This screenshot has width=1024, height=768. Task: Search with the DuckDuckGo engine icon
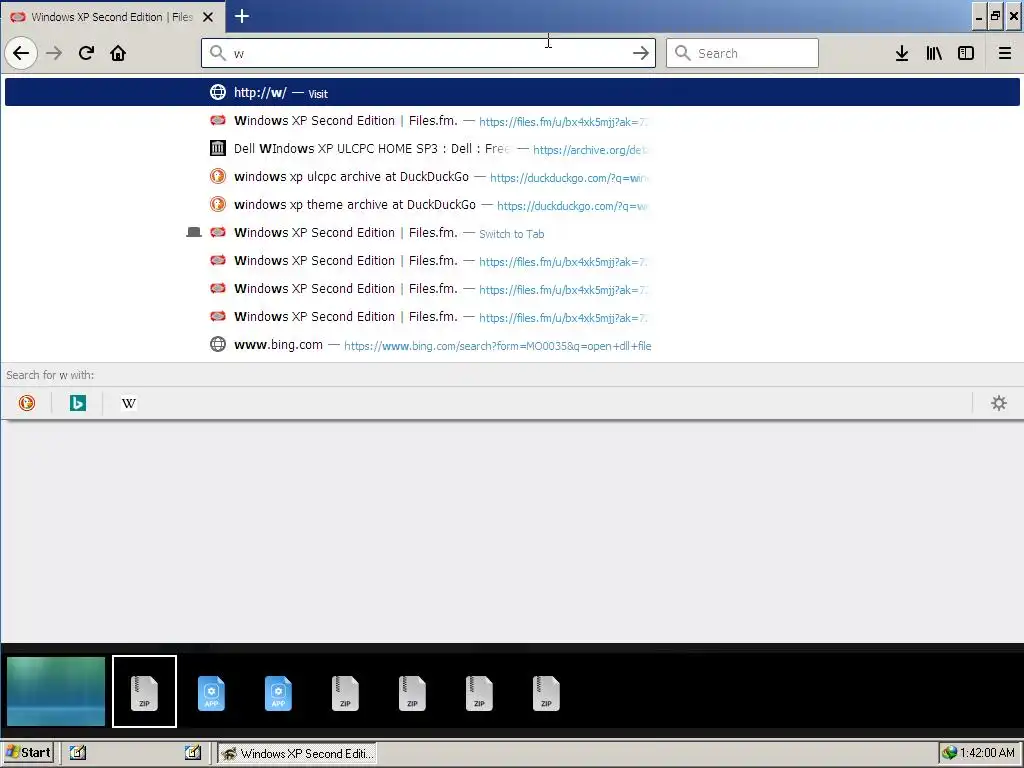[x=27, y=403]
